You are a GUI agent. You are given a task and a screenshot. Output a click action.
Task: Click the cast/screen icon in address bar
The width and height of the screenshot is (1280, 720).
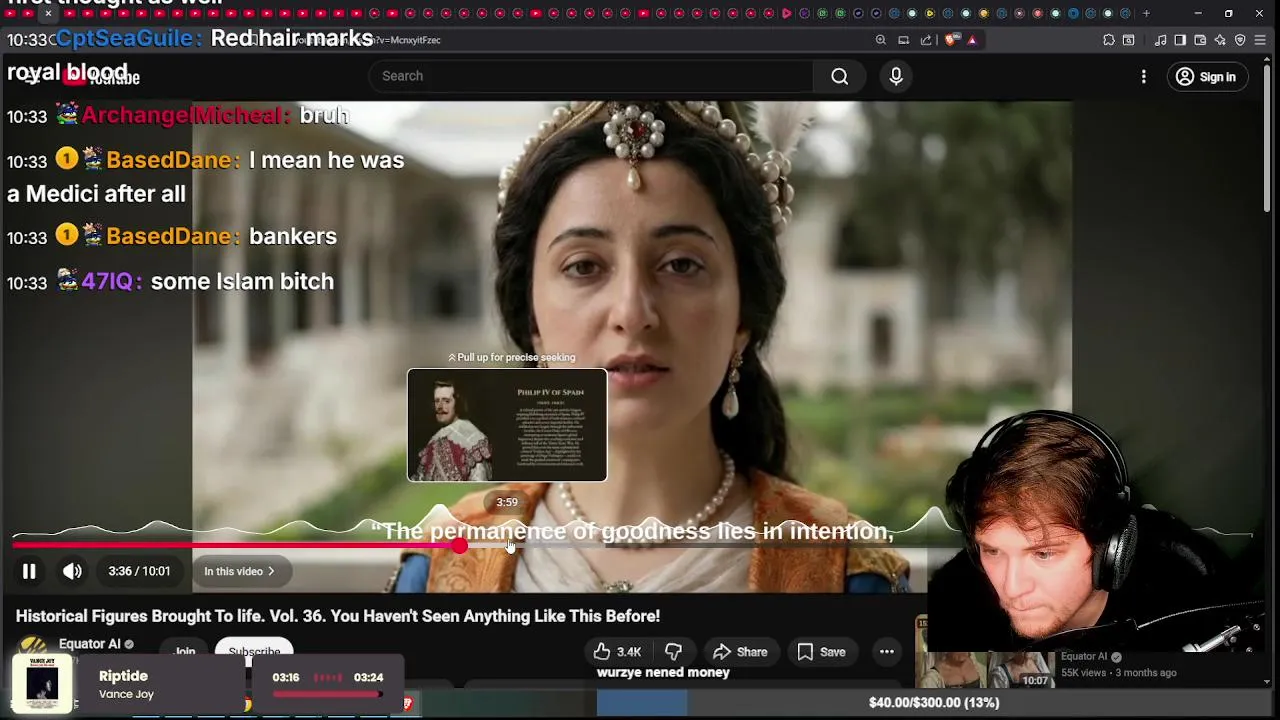coord(904,40)
